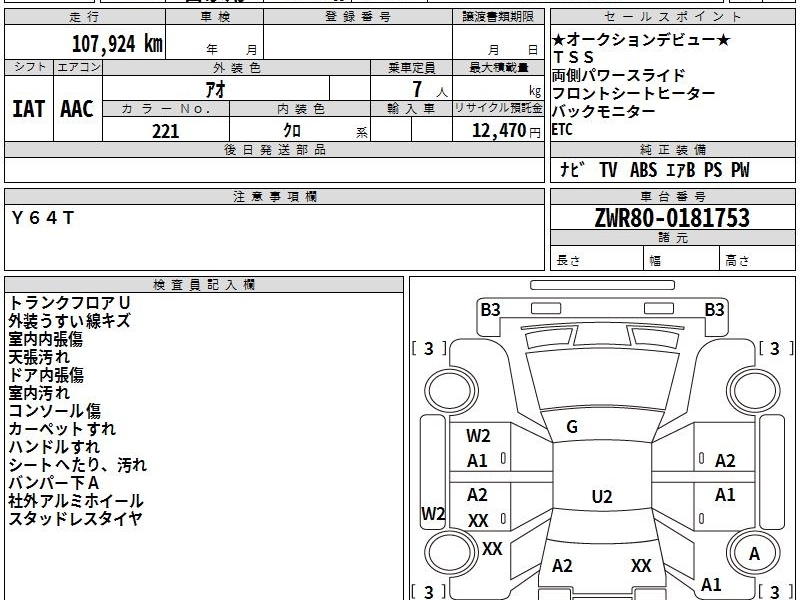800x600 pixels.
Task: Click the リサイクル預託金 header
Action: 498,108
